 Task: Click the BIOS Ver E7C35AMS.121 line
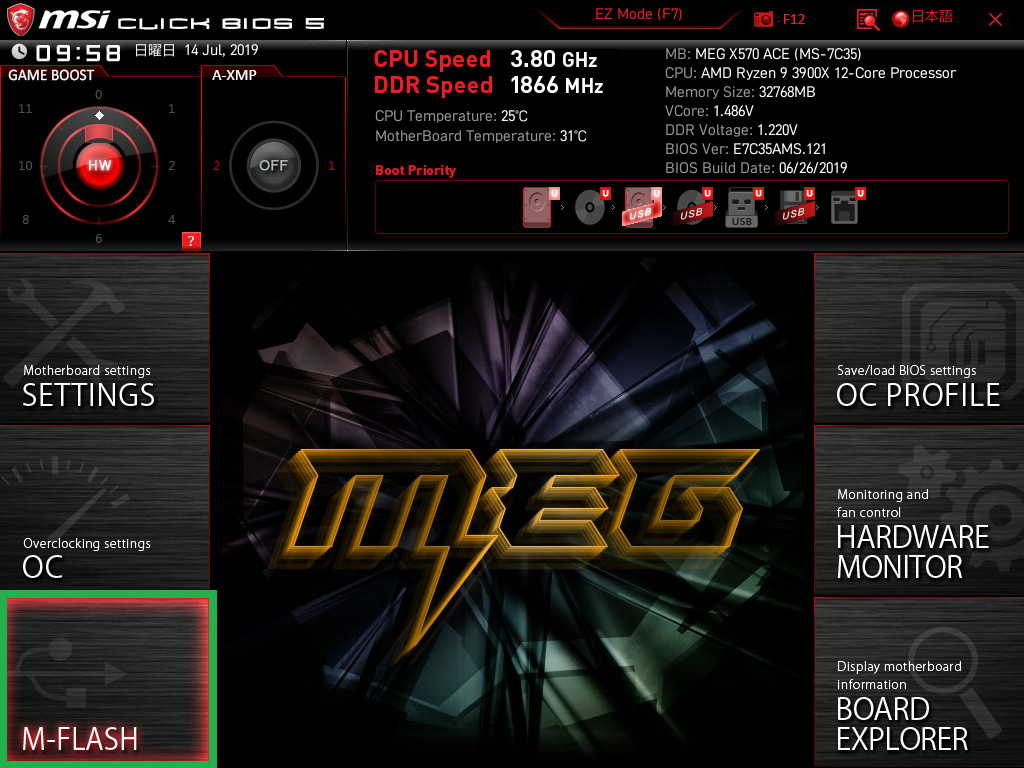(x=745, y=149)
